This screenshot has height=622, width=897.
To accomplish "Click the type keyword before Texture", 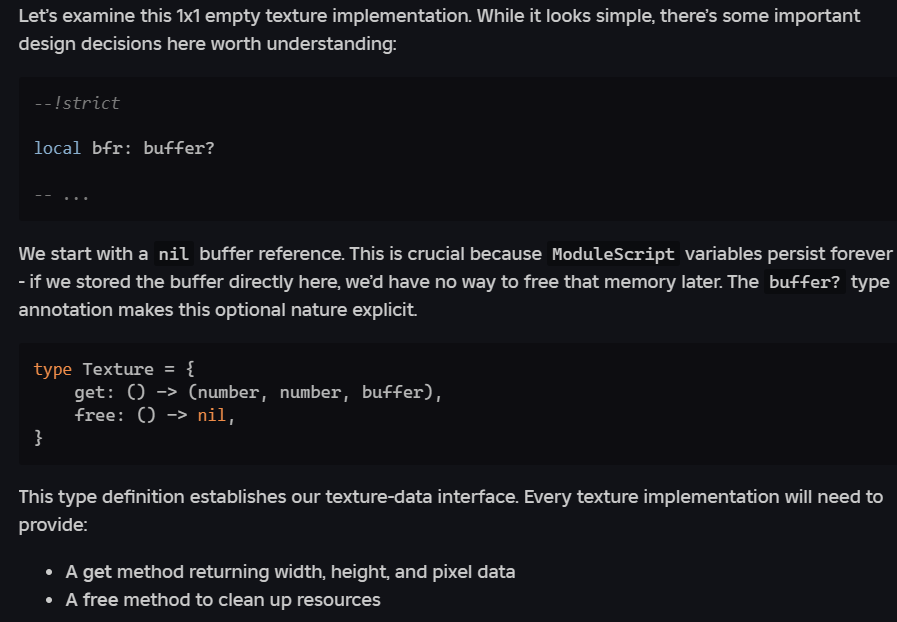I will [x=52, y=369].
